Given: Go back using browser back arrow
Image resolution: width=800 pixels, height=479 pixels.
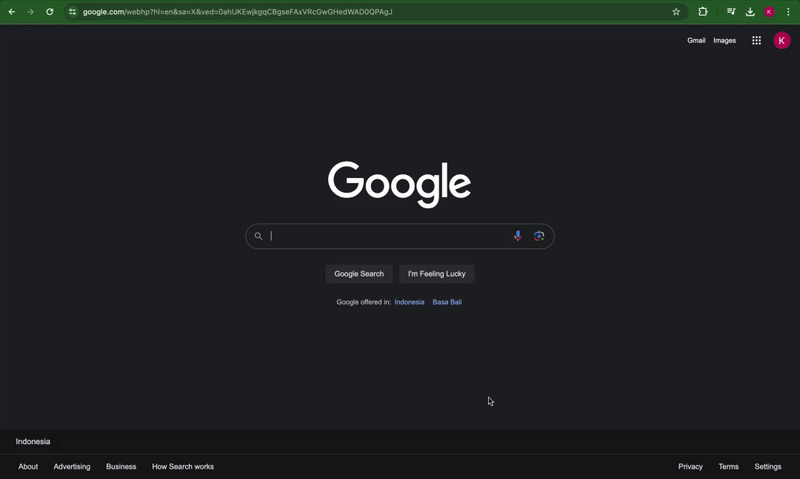Looking at the screenshot, I should click(x=12, y=12).
